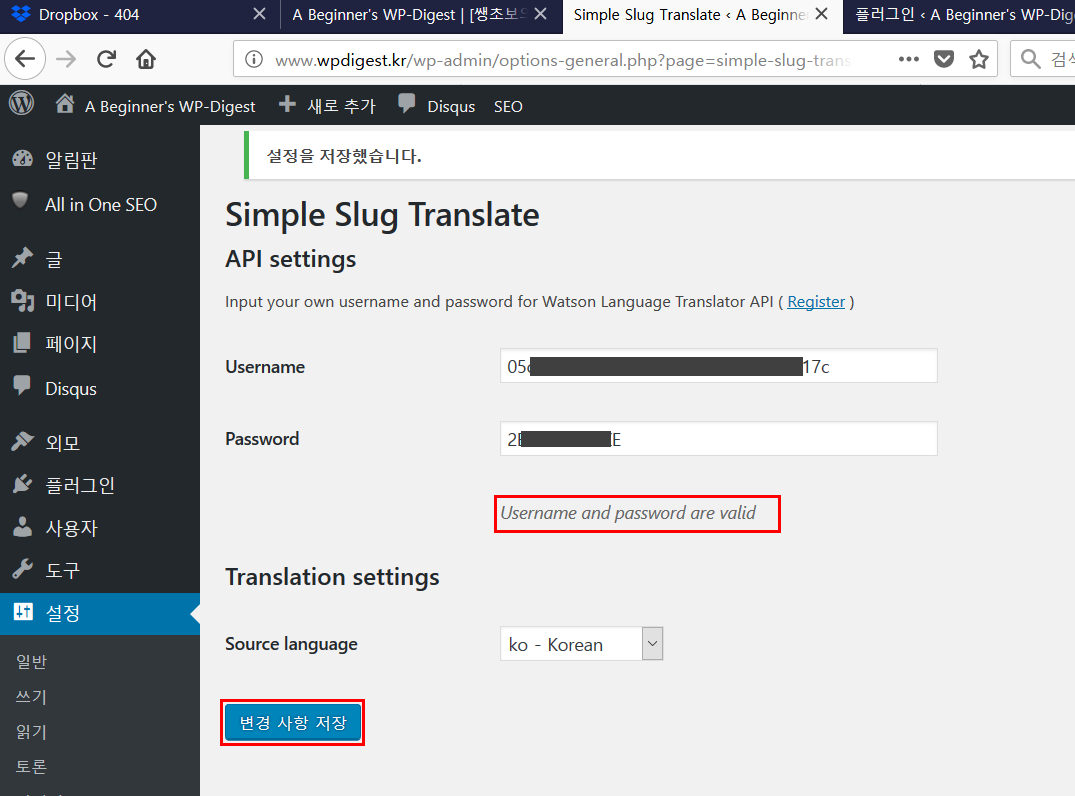Click Disqus text in admin bar

(x=451, y=106)
